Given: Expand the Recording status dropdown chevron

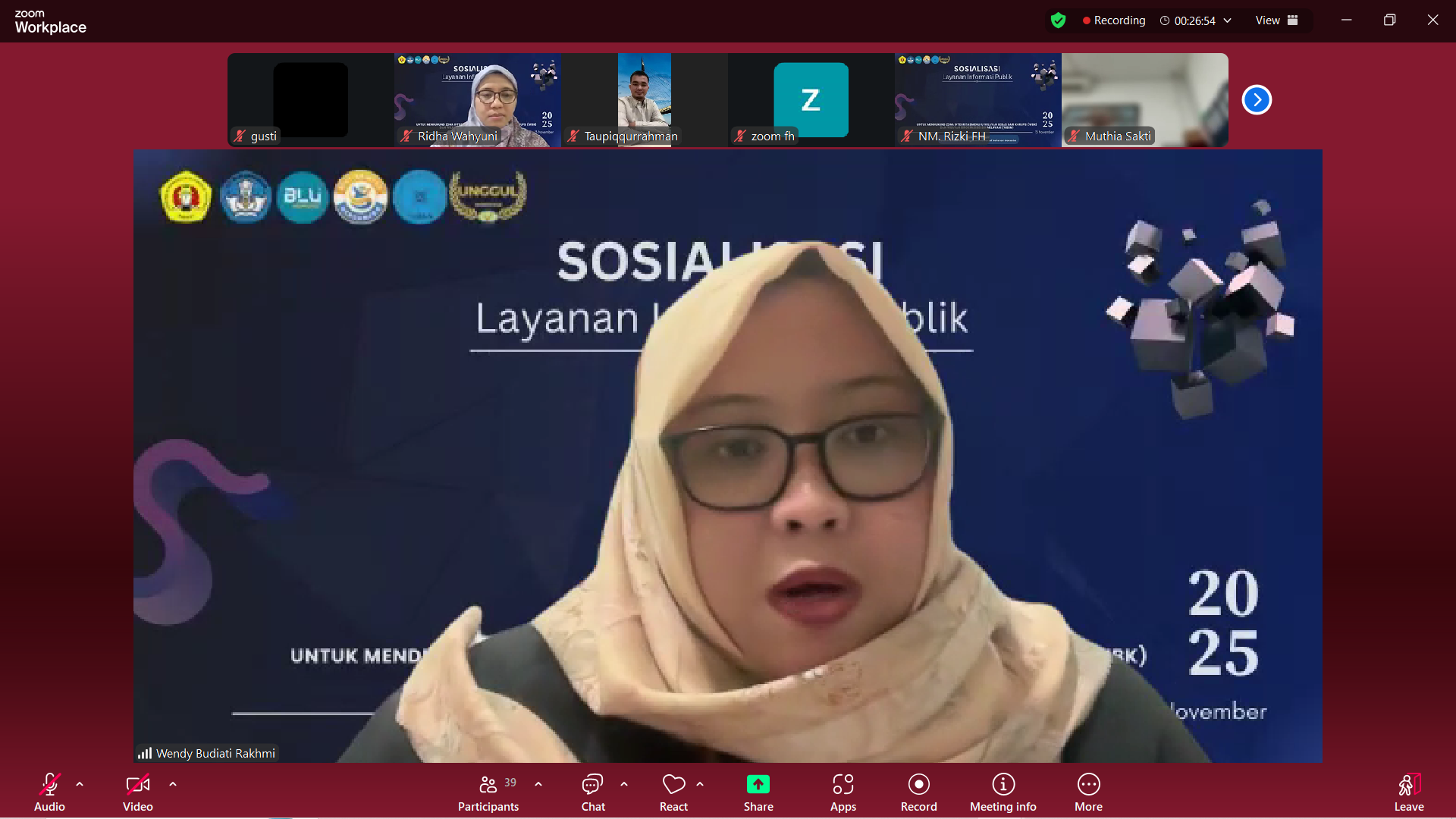Looking at the screenshot, I should [1227, 20].
